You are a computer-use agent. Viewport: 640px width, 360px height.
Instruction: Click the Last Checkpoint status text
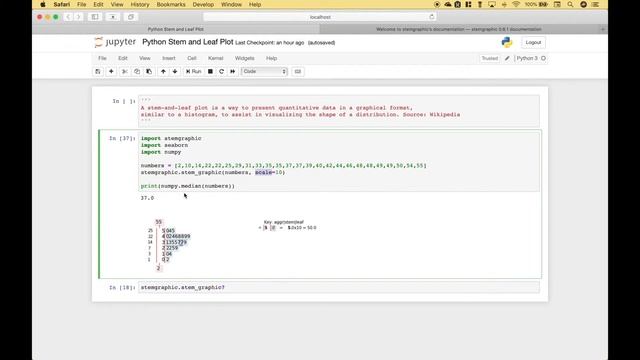(x=270, y=43)
